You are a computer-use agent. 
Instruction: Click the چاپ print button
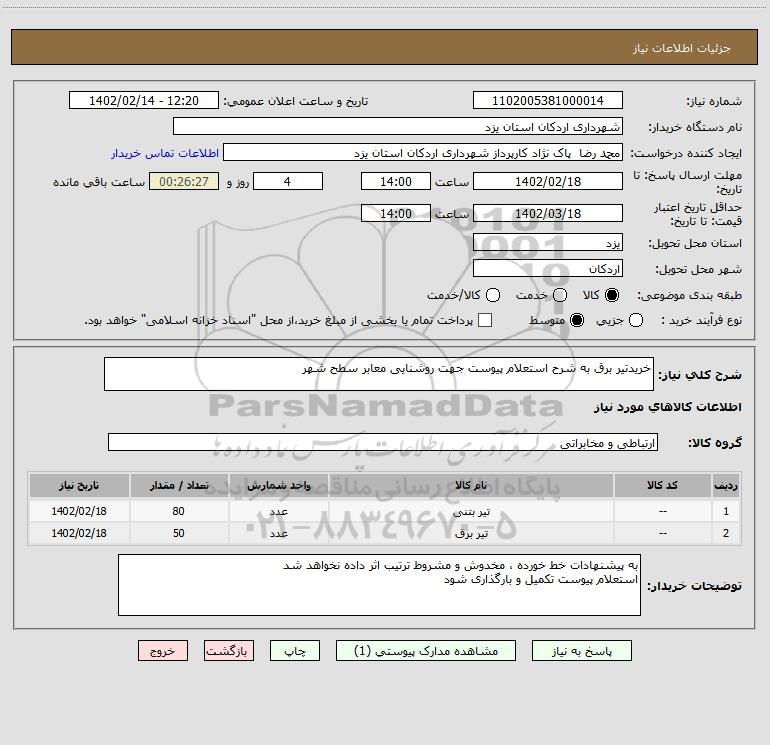click(x=295, y=651)
